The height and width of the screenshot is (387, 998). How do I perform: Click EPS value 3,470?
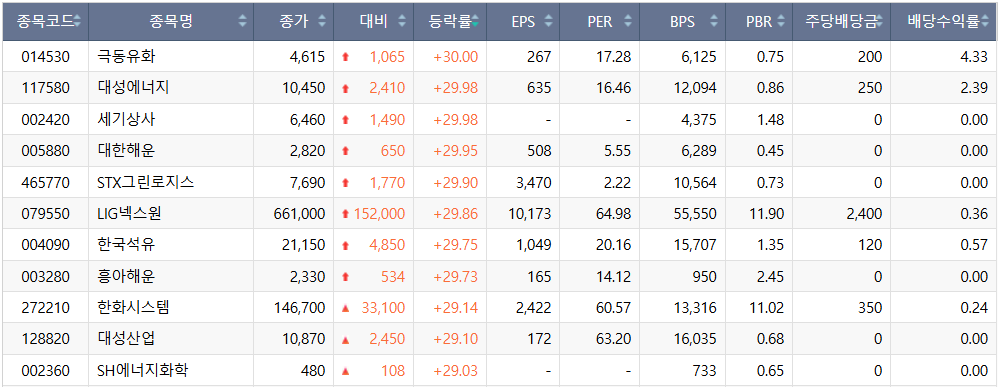[534, 183]
